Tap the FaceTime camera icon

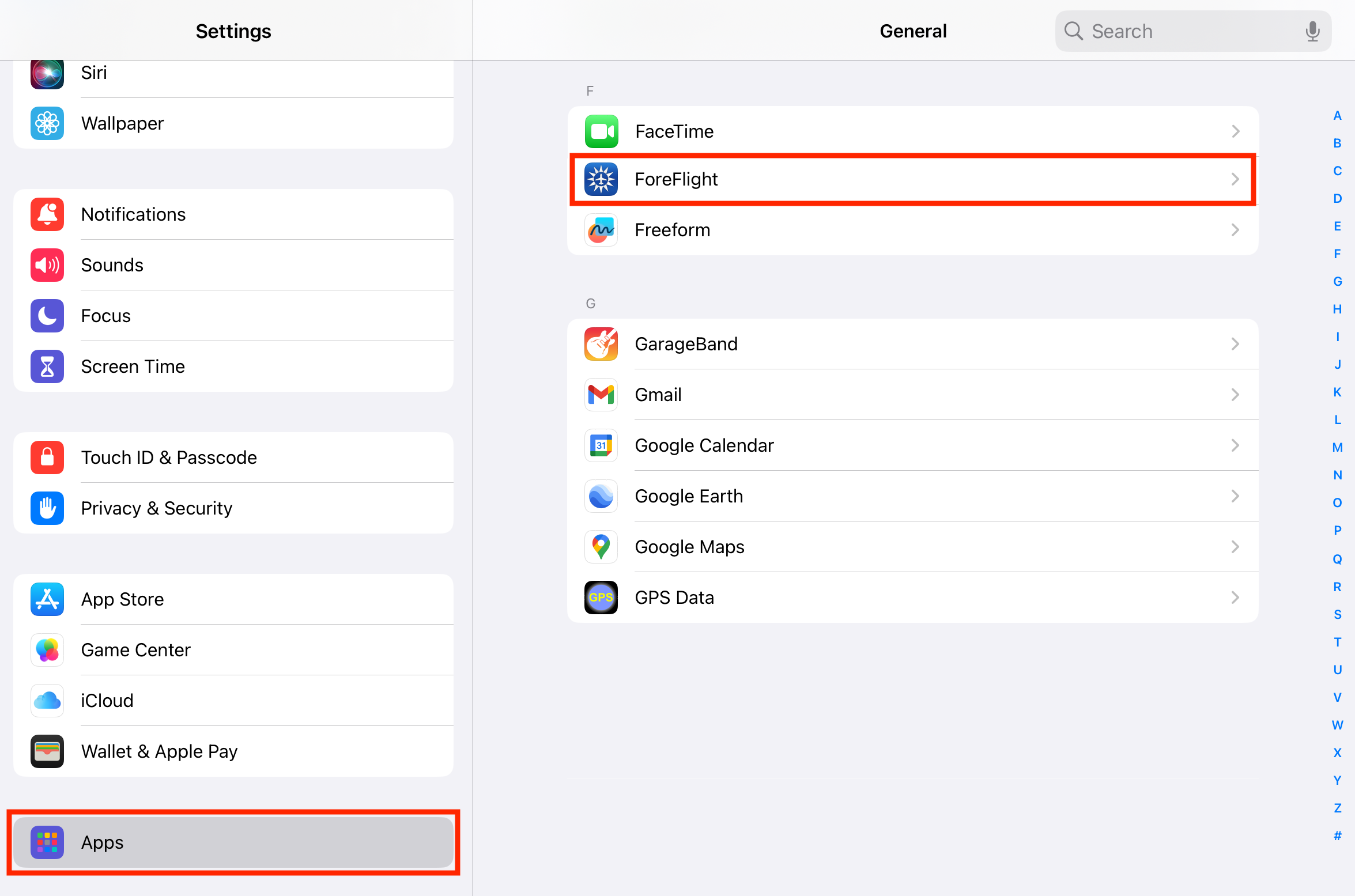tap(601, 131)
